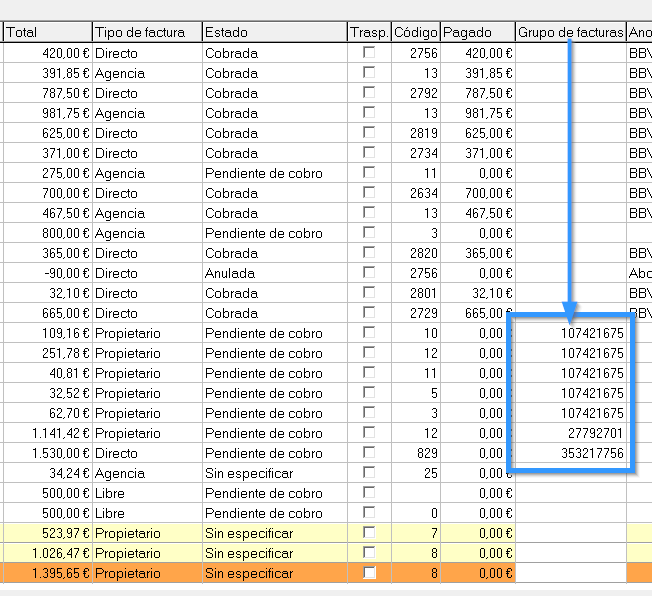Check the Trasp. box in the 523,97 € row
This screenshot has height=596, width=652.
point(370,533)
